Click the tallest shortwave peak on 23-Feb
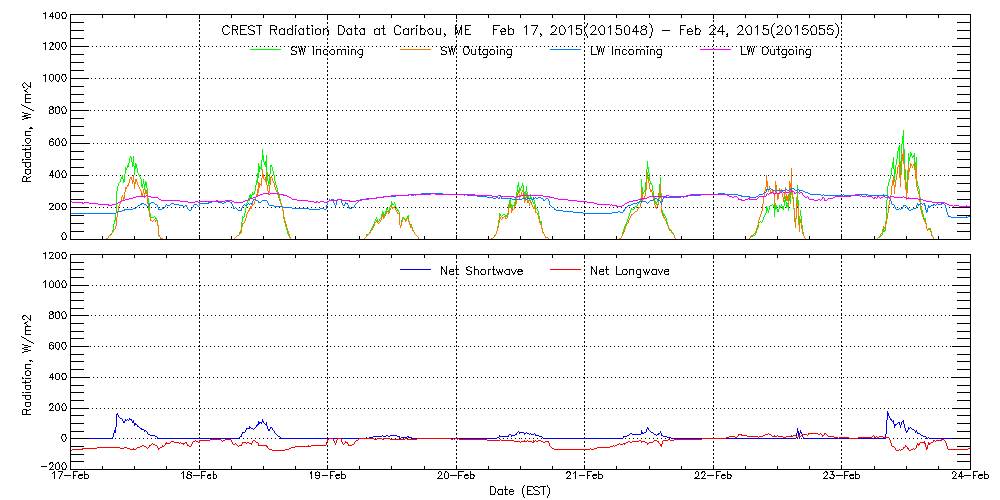Viewport: 1000px width, 500px height. (903, 132)
